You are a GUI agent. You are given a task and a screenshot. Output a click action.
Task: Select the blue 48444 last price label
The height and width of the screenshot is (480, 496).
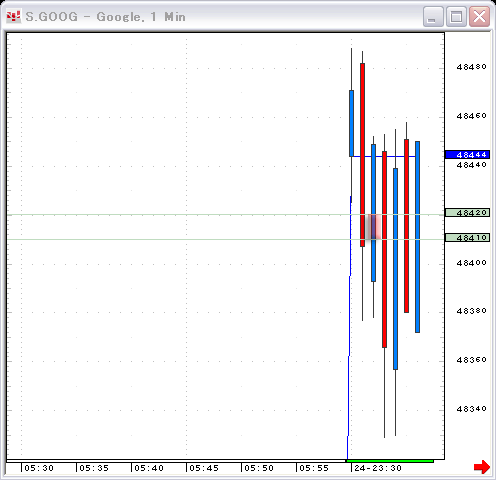pos(467,155)
